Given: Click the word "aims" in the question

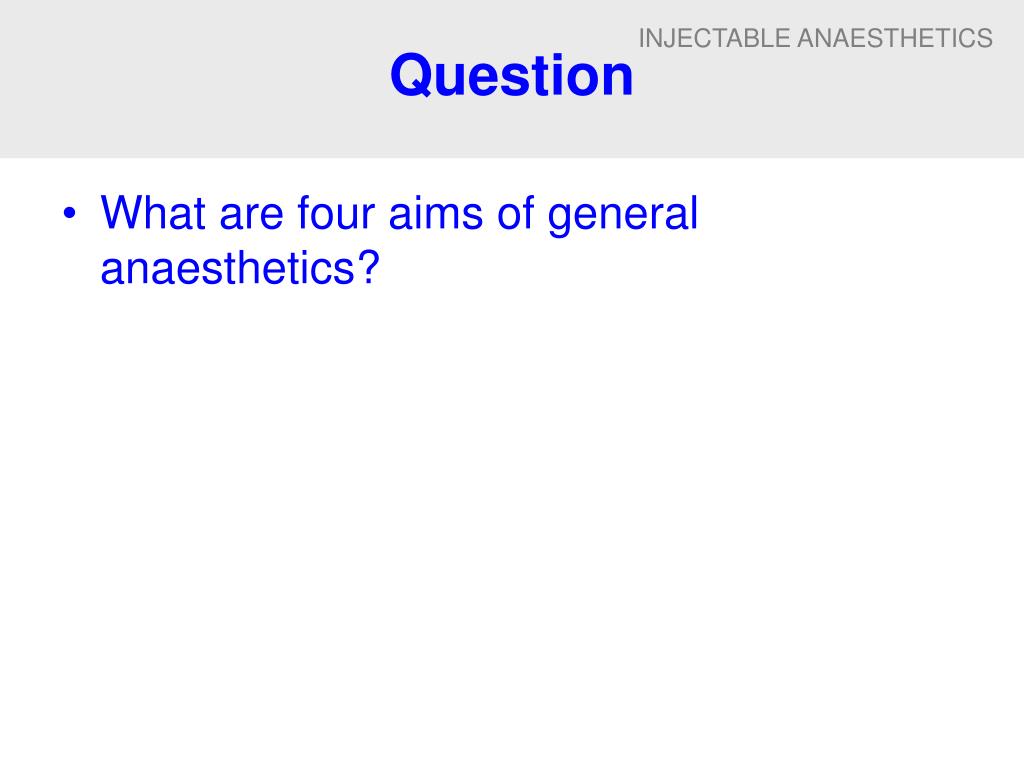Looking at the screenshot, I should click(x=436, y=213).
